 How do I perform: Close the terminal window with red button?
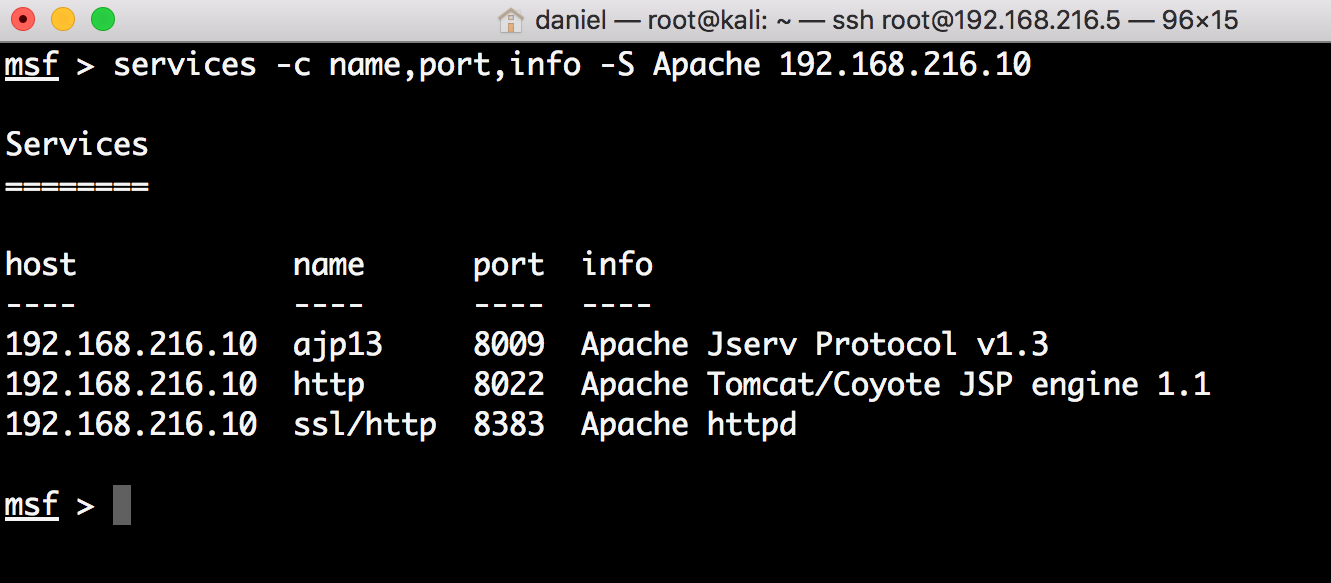point(23,19)
